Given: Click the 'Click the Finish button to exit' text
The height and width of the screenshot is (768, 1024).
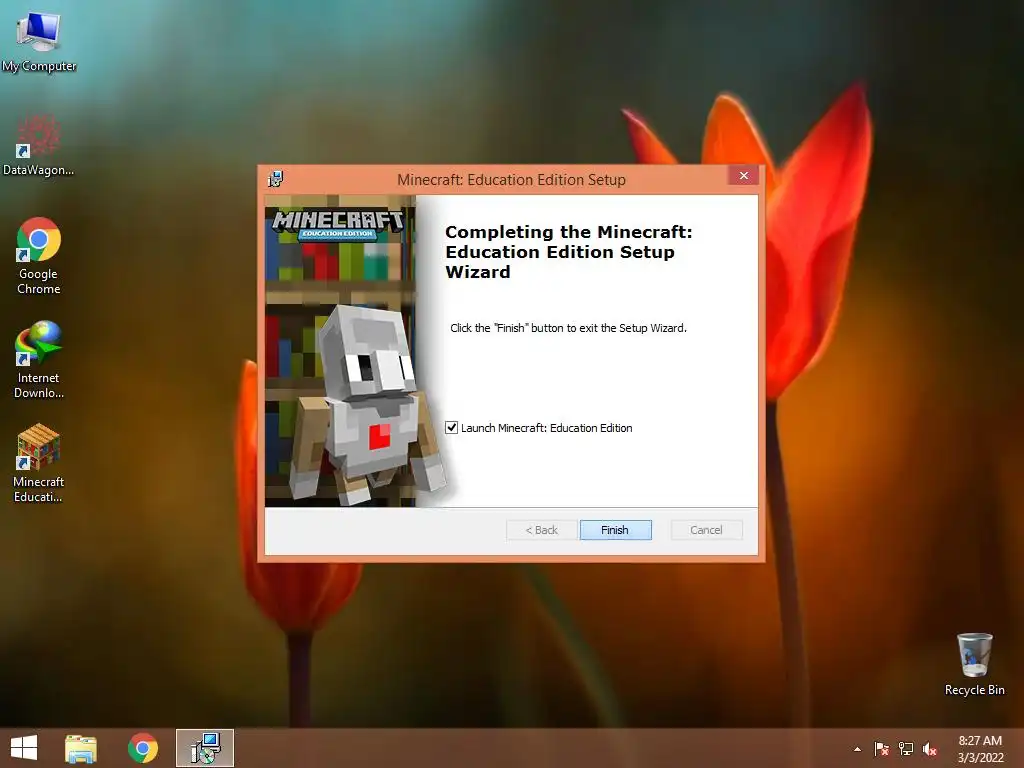Looking at the screenshot, I should pyautogui.click(x=568, y=328).
